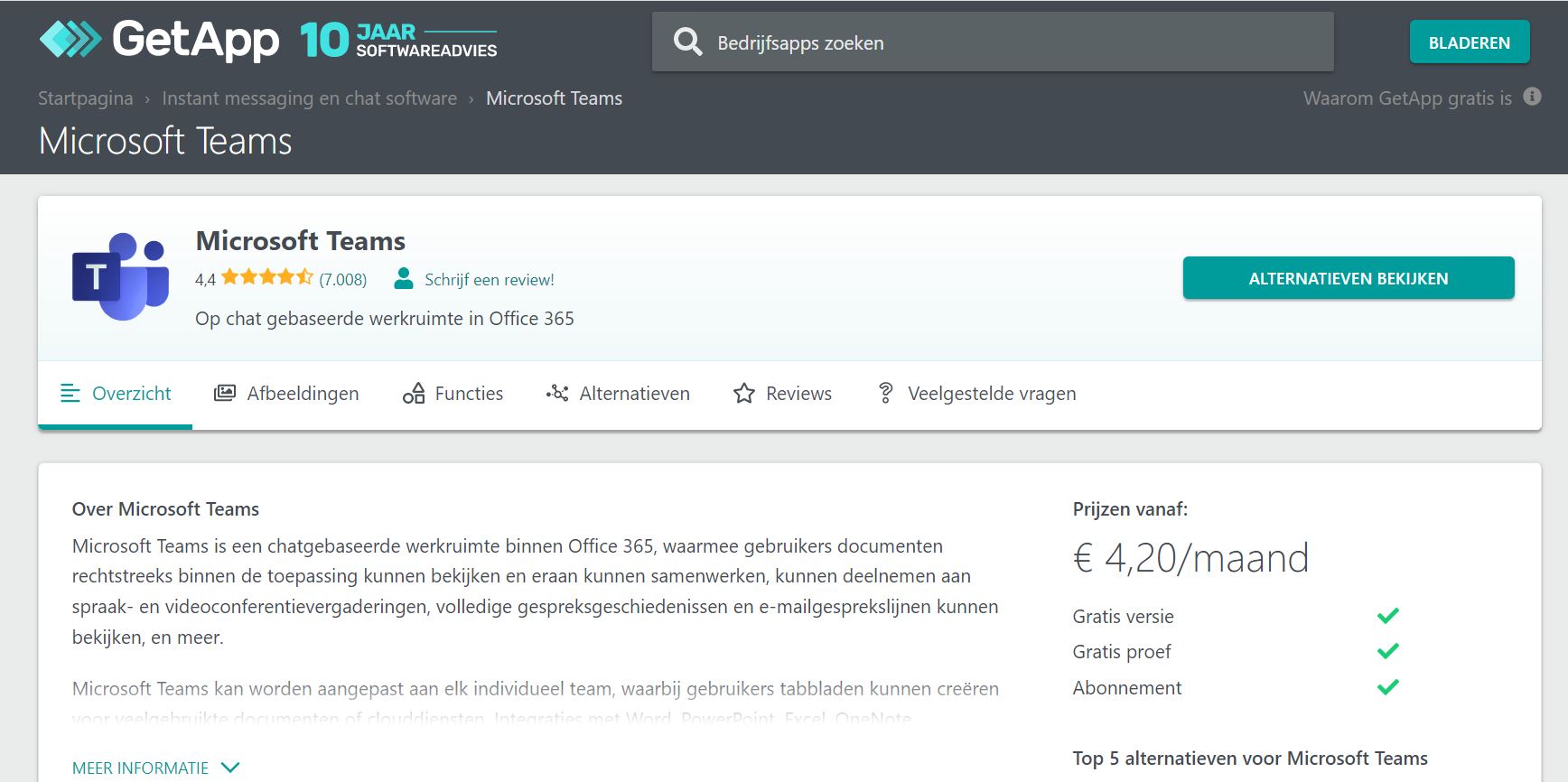Image resolution: width=1568 pixels, height=782 pixels.
Task: Select the Reviews tab
Action: click(783, 394)
